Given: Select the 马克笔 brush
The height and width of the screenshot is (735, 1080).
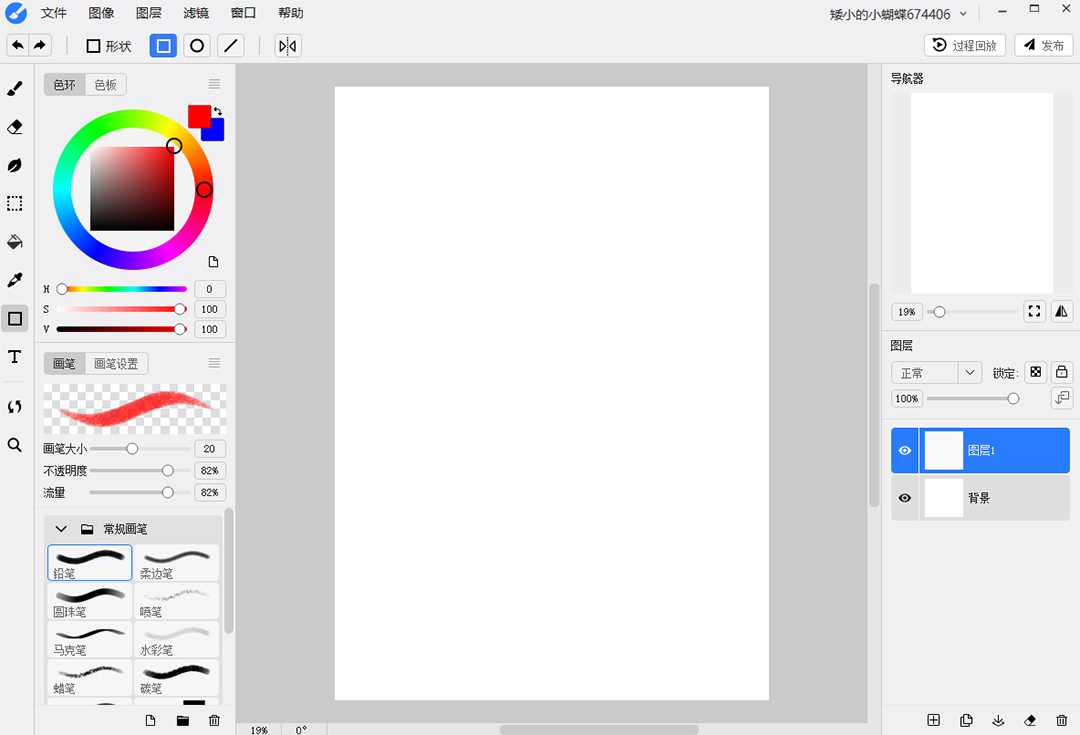Looking at the screenshot, I should pyautogui.click(x=90, y=639).
